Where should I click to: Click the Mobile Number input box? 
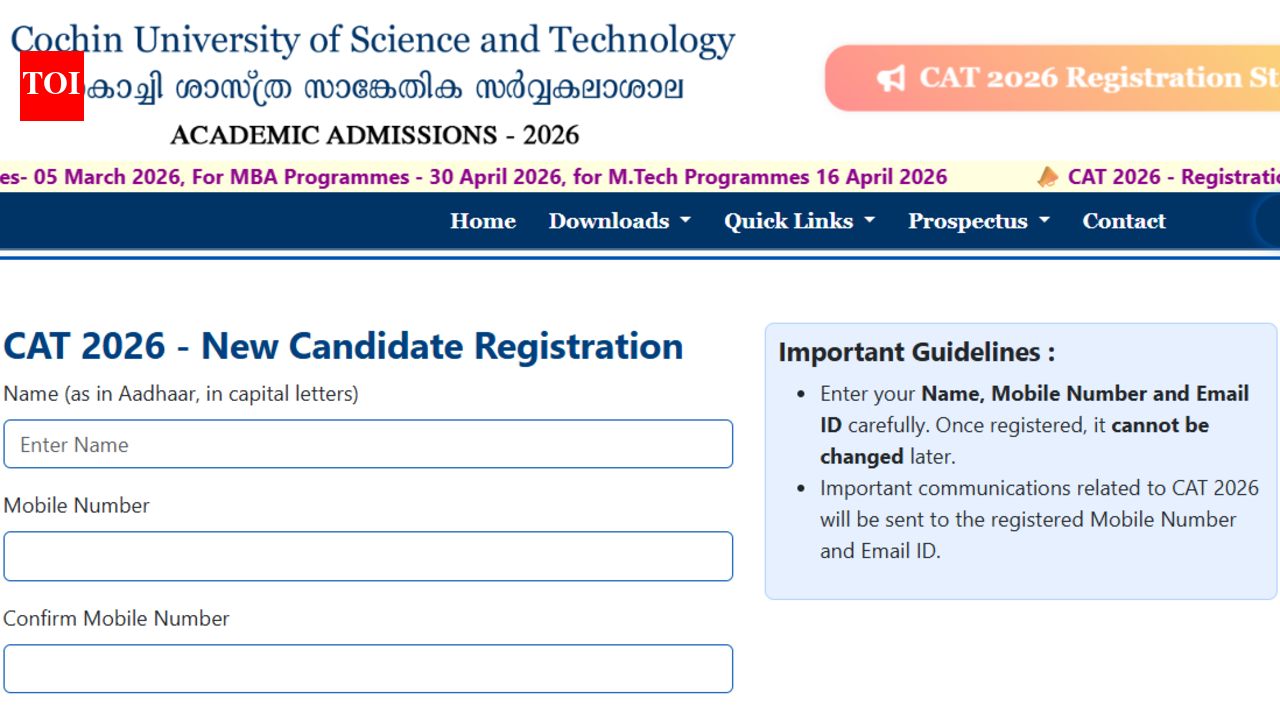368,556
